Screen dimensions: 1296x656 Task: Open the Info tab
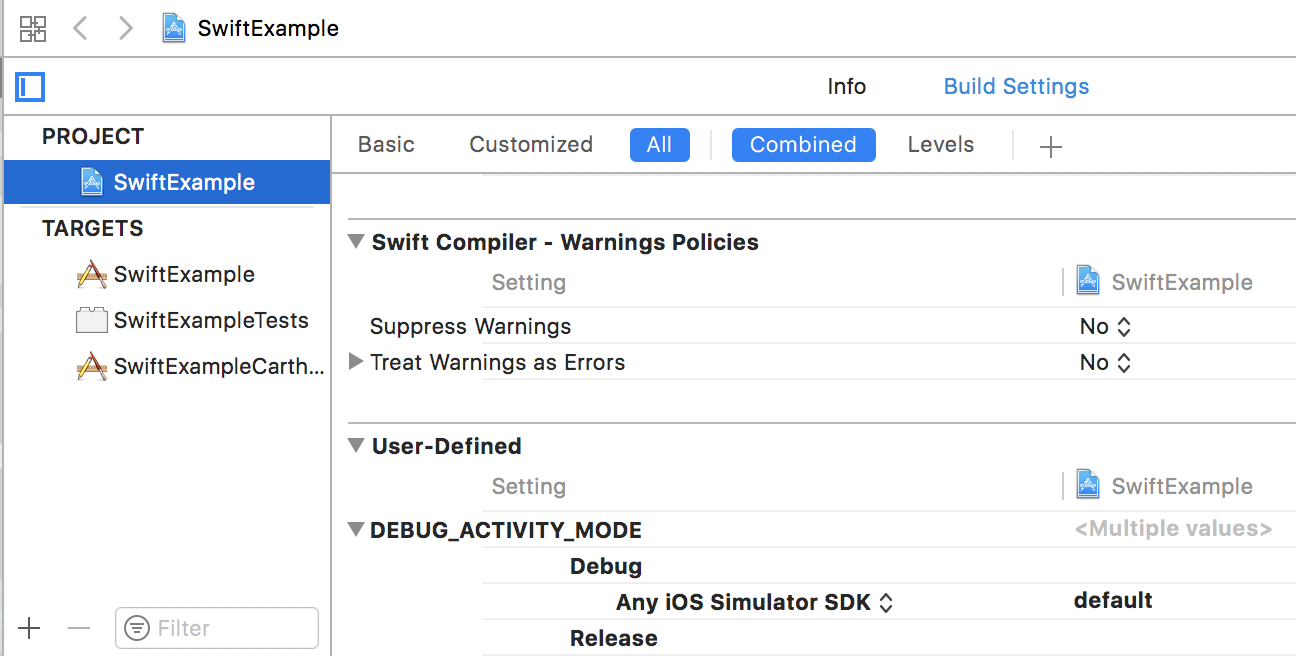point(846,87)
